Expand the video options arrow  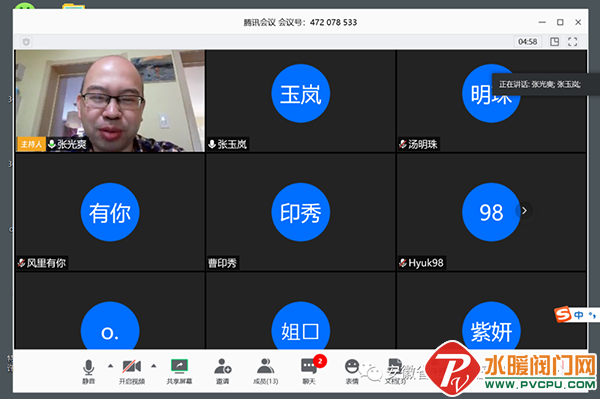[x=154, y=366]
